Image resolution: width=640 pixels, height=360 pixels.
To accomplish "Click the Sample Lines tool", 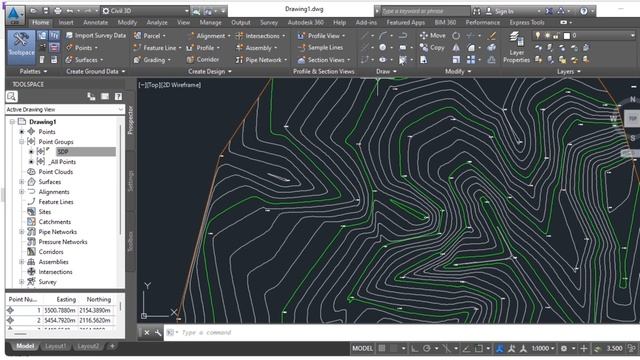I will pyautogui.click(x=321, y=48).
